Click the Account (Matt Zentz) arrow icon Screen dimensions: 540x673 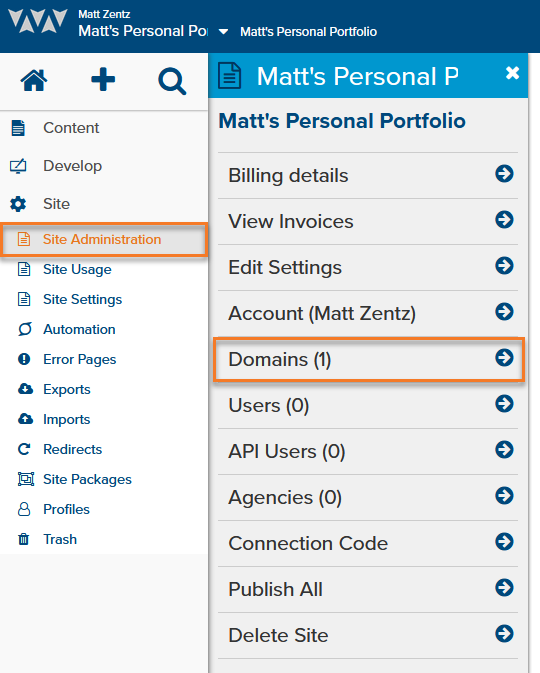click(x=504, y=312)
